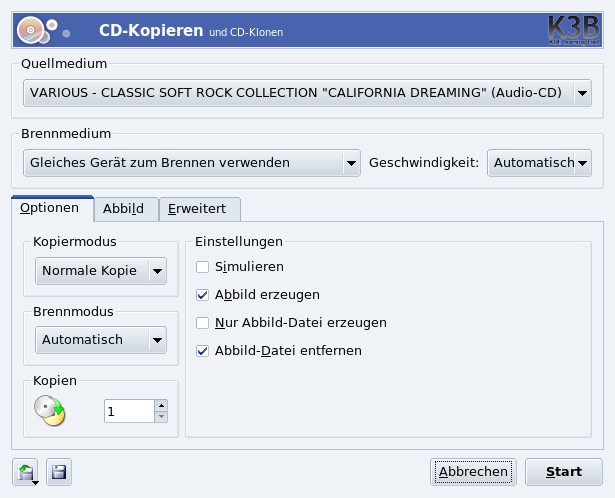The width and height of the screenshot is (615, 498).
Task: Open the Erweitert tab
Action: coord(197,209)
